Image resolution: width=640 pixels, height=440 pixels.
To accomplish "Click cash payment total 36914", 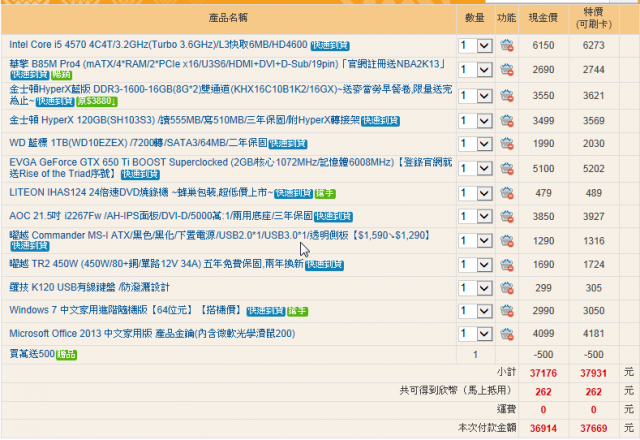I will click(543, 429).
